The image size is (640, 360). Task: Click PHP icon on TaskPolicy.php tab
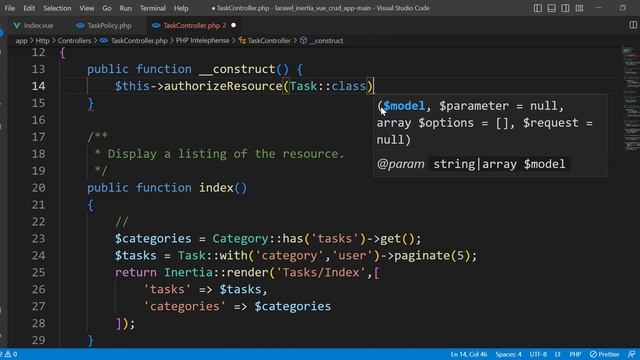80,25
